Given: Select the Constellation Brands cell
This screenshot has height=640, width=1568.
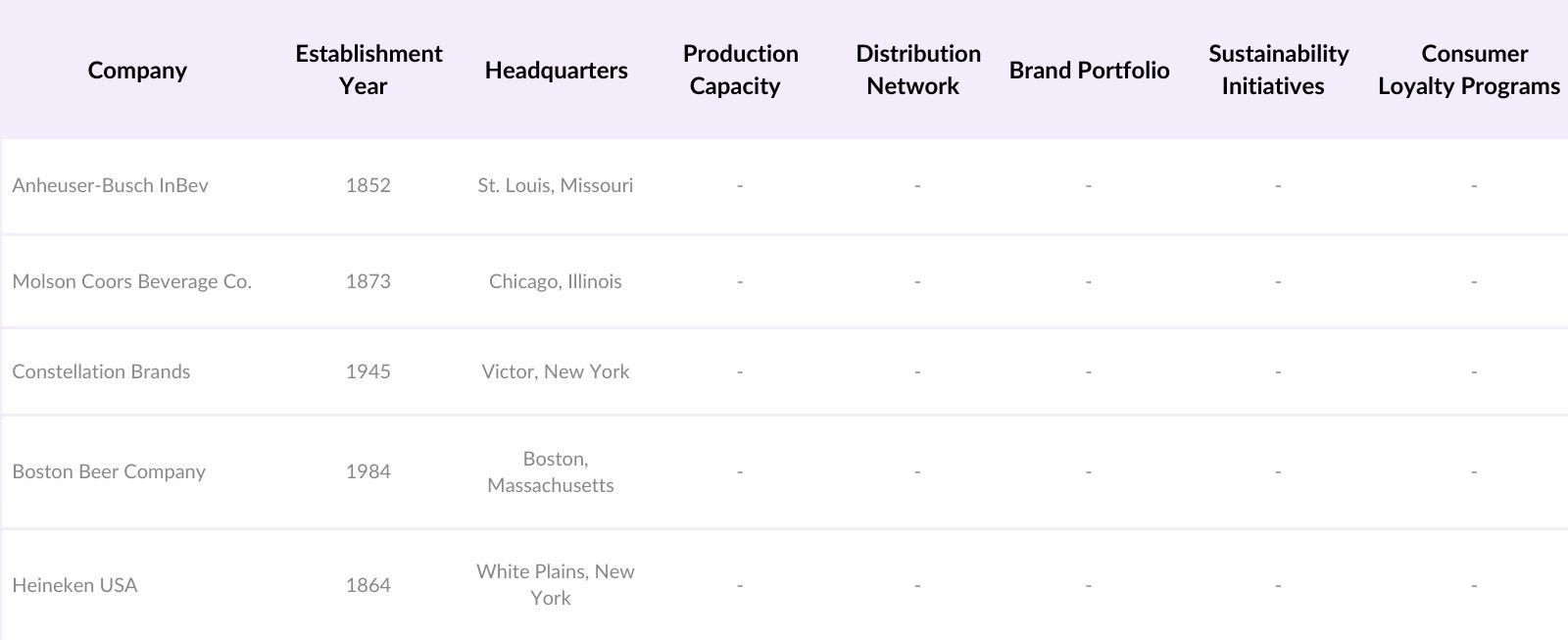Looking at the screenshot, I should tap(101, 371).
